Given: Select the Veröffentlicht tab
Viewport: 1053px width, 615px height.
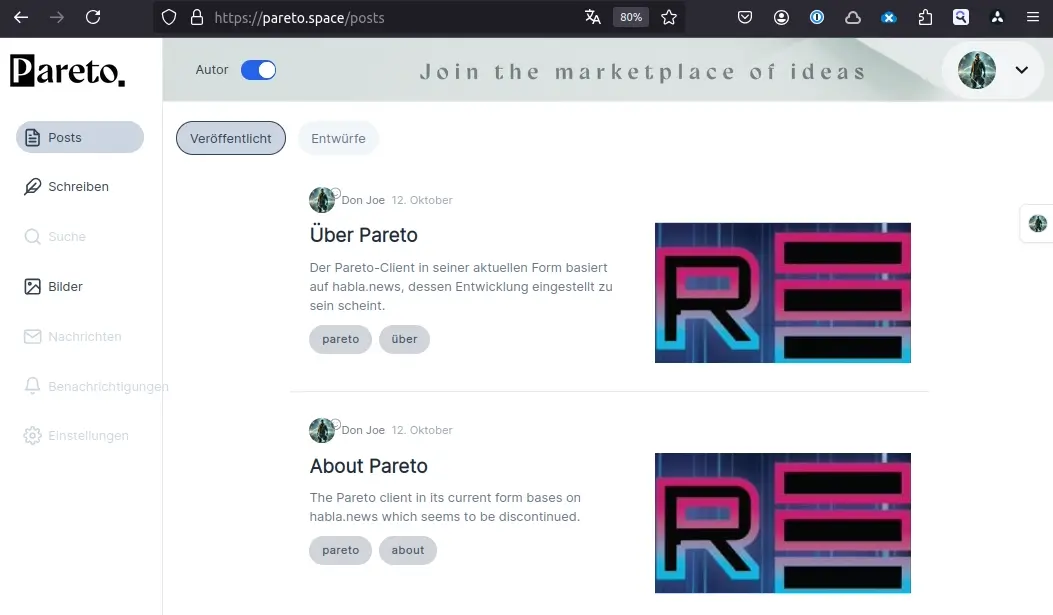Looking at the screenshot, I should point(231,138).
